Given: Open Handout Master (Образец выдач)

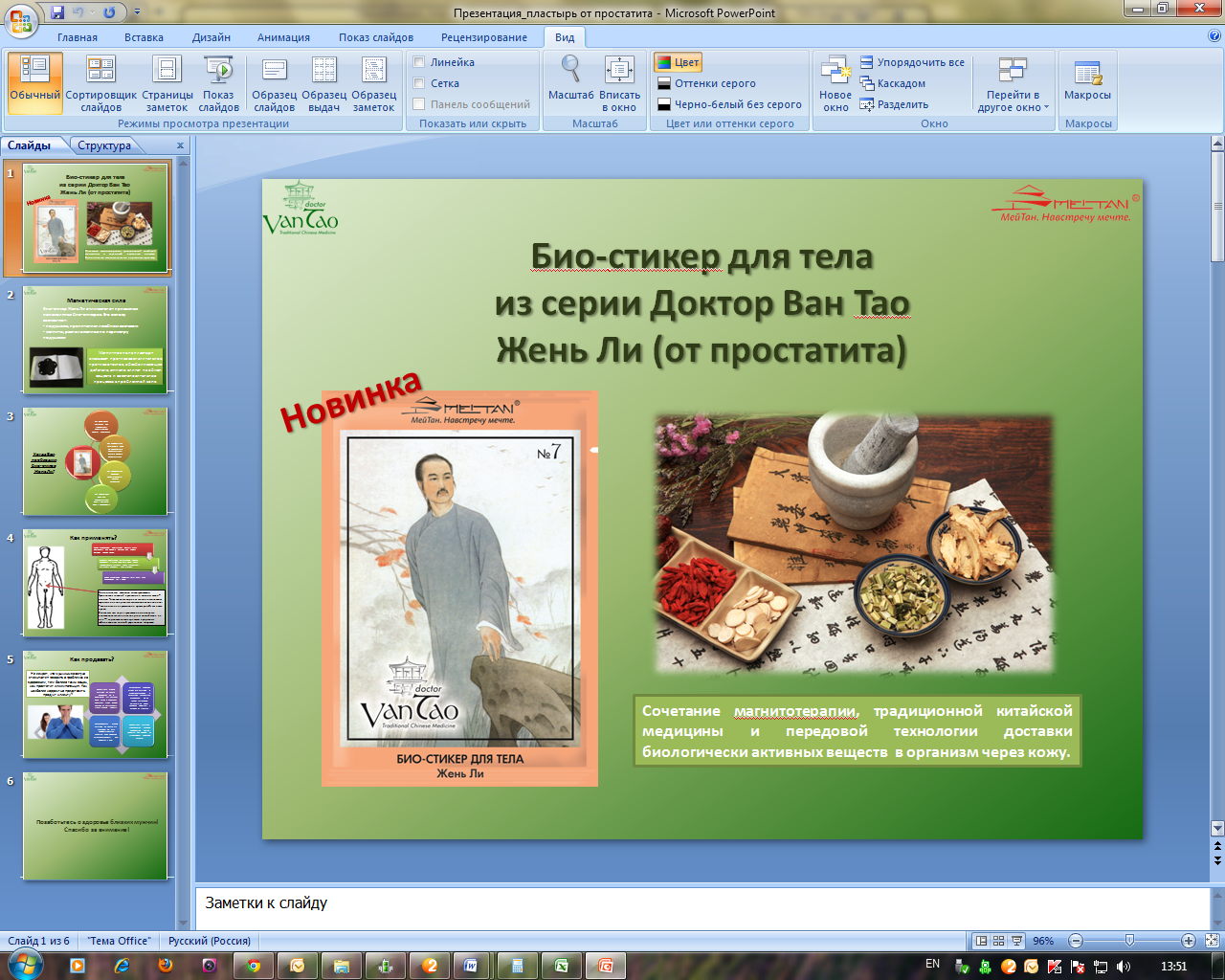Looking at the screenshot, I should click(x=324, y=83).
